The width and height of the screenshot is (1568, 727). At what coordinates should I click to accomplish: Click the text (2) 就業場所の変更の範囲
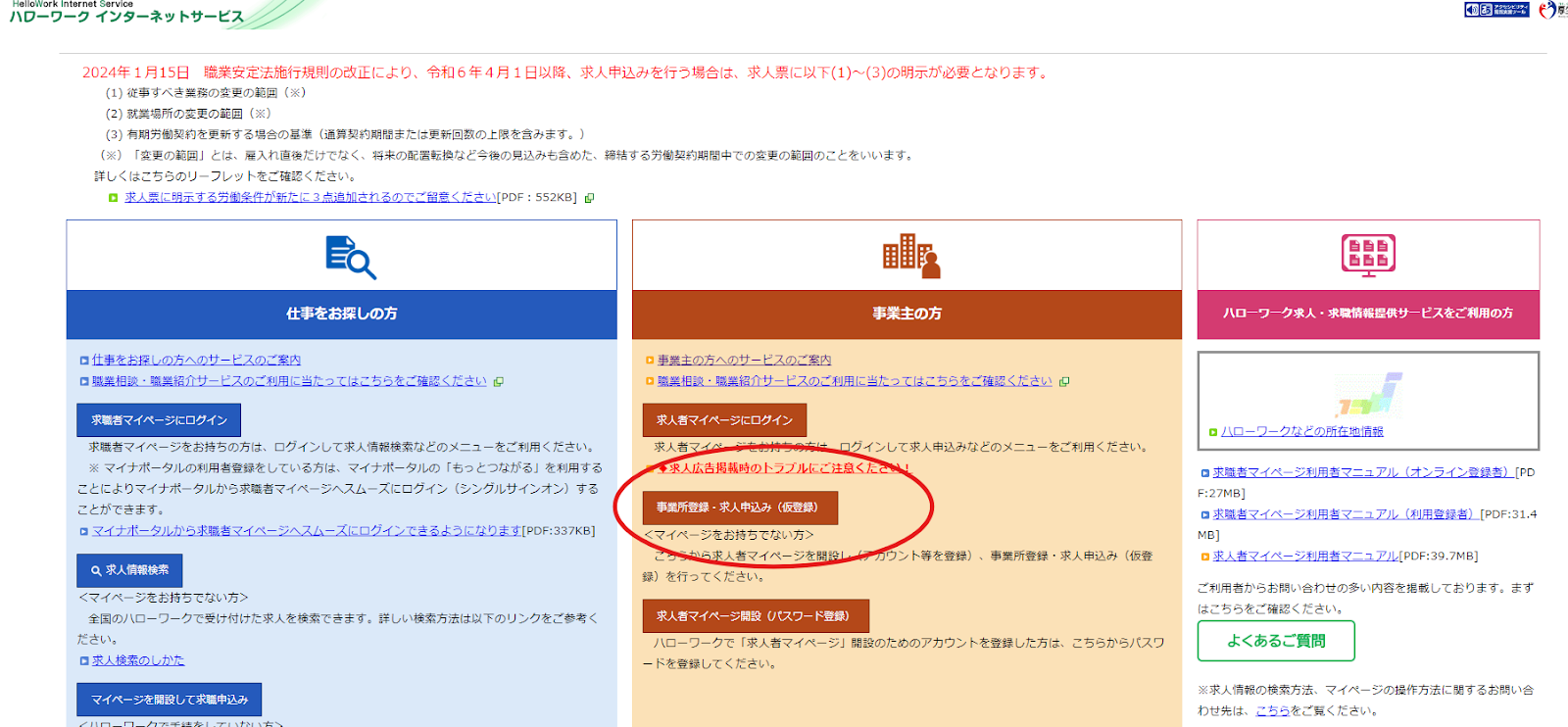point(188,114)
